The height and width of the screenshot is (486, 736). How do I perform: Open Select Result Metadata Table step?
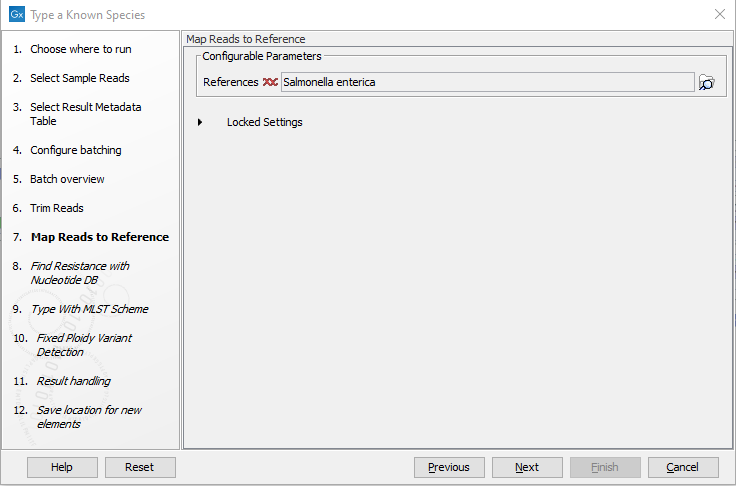point(85,114)
